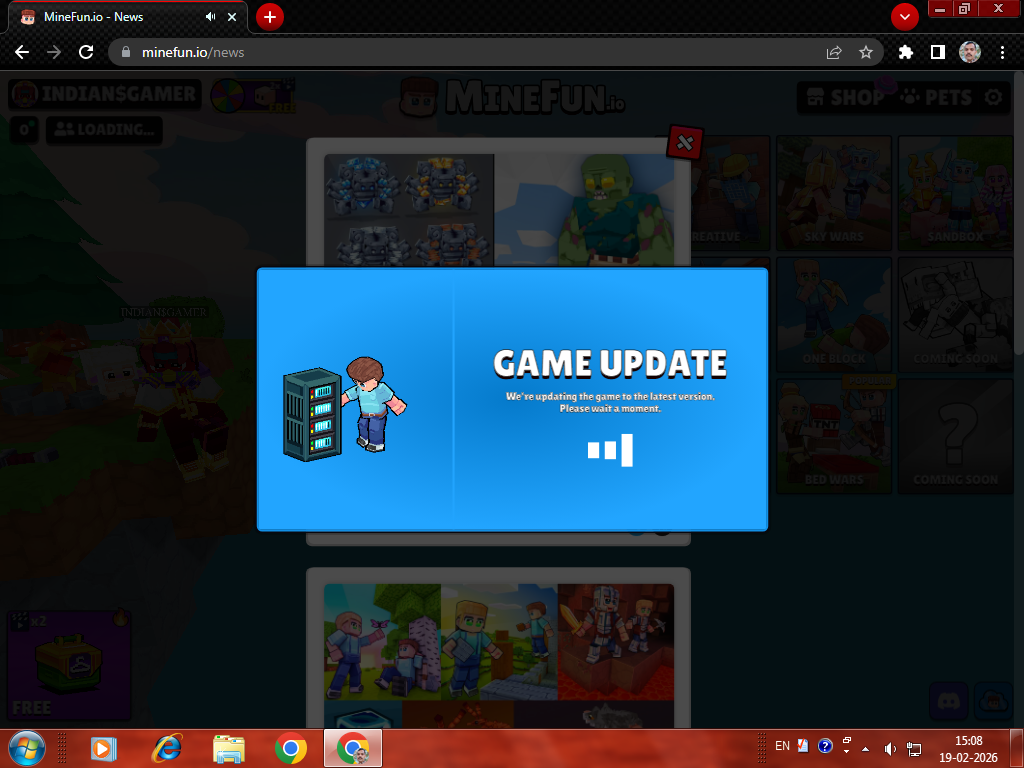Close the news panel with red X
The image size is (1024, 776).
[x=685, y=143]
